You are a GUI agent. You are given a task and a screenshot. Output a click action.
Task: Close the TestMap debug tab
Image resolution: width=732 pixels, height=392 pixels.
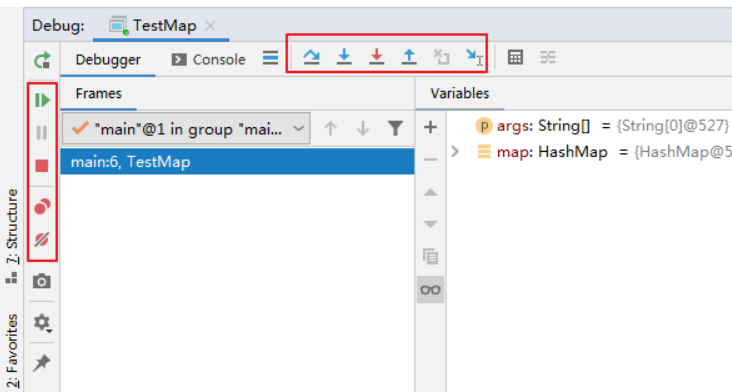[x=211, y=26]
